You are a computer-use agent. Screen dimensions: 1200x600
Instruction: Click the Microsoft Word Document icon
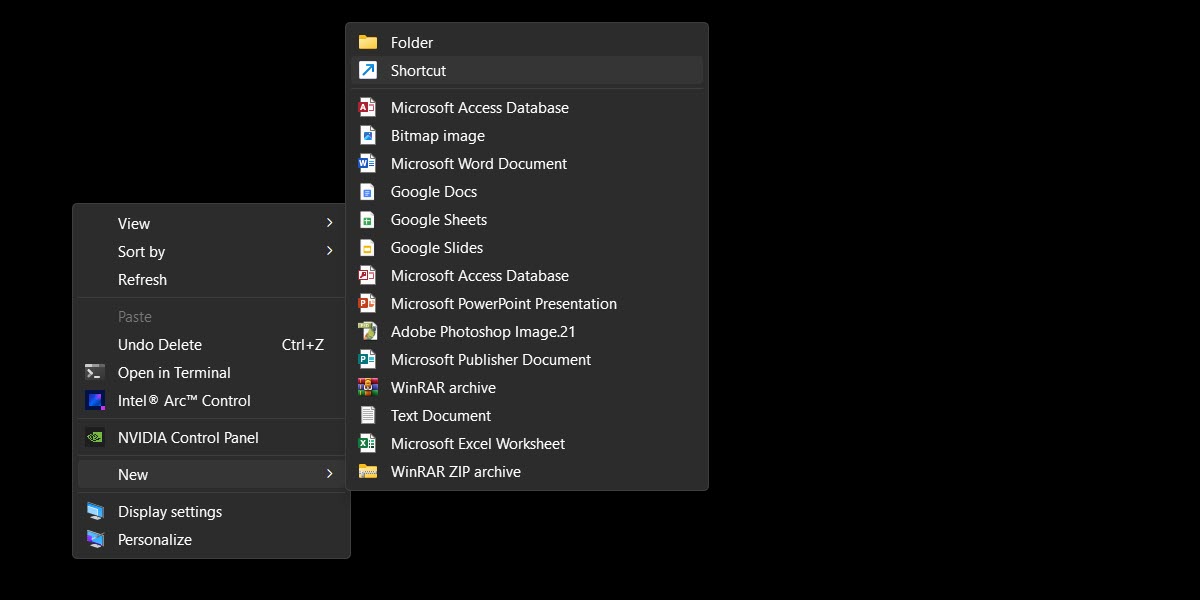click(367, 163)
